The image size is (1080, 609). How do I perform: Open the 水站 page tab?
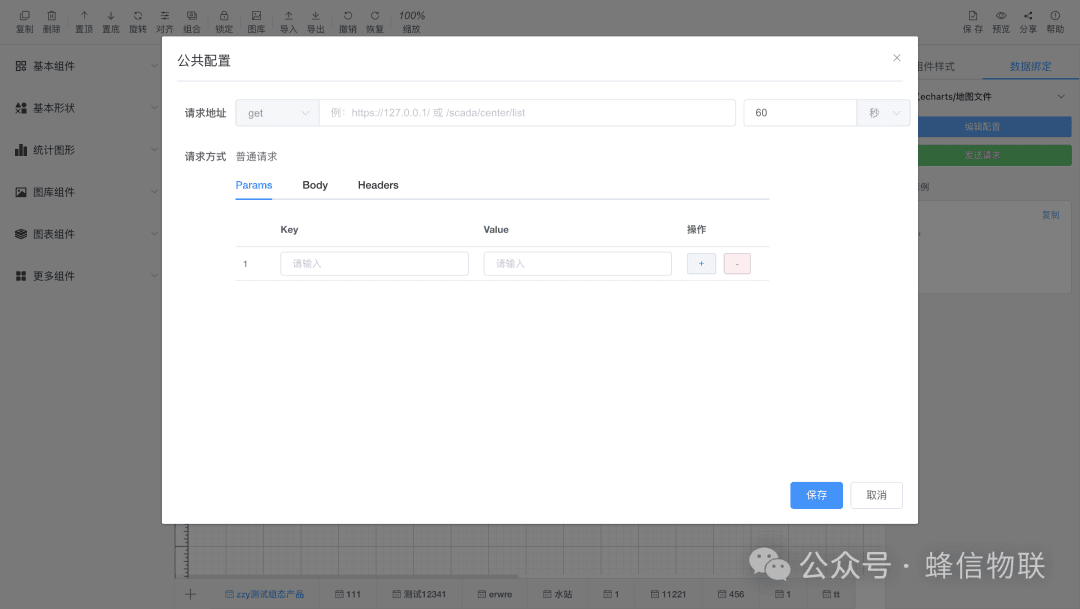click(x=557, y=594)
